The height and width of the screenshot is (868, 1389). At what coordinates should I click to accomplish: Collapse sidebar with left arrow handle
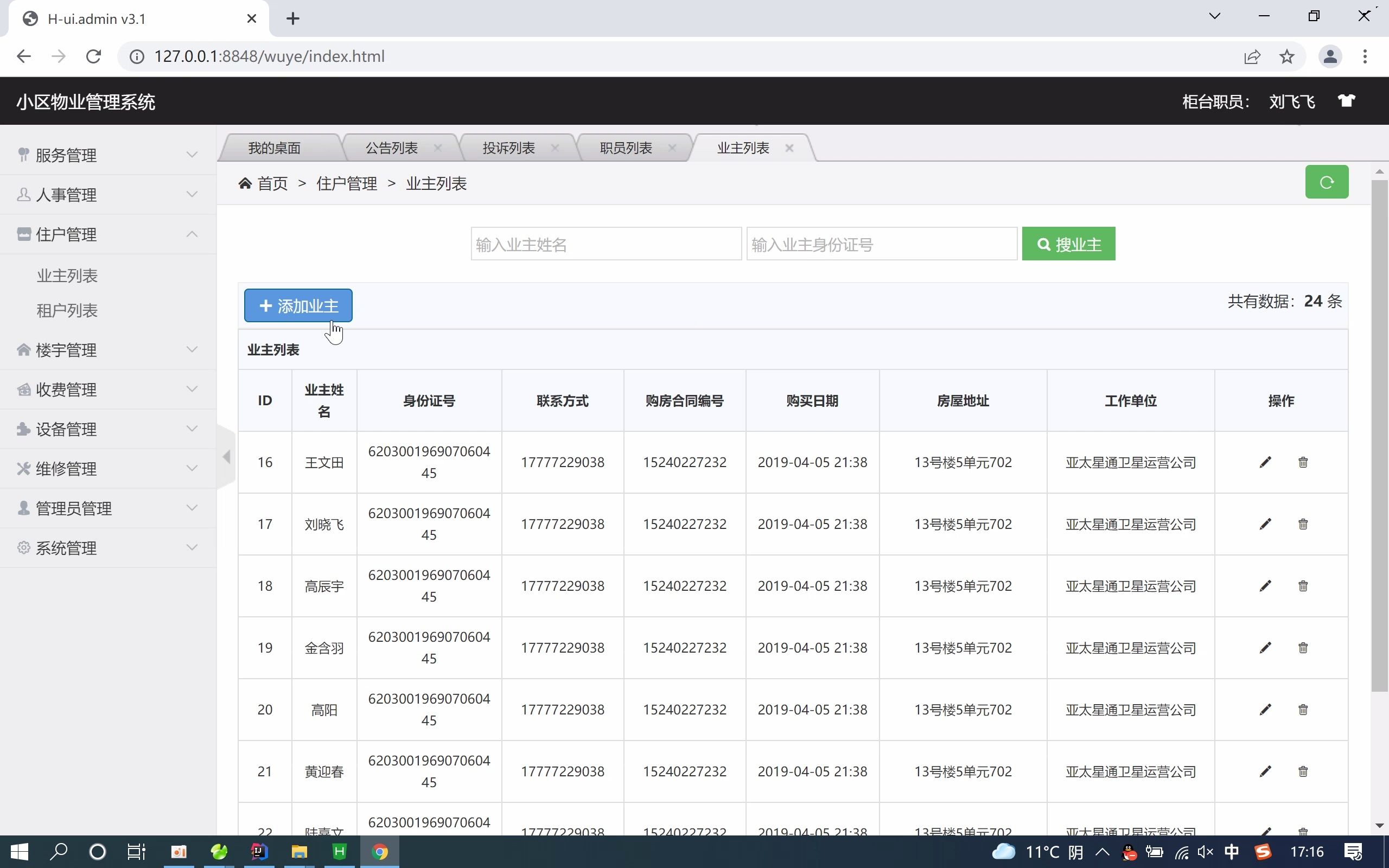click(x=227, y=457)
